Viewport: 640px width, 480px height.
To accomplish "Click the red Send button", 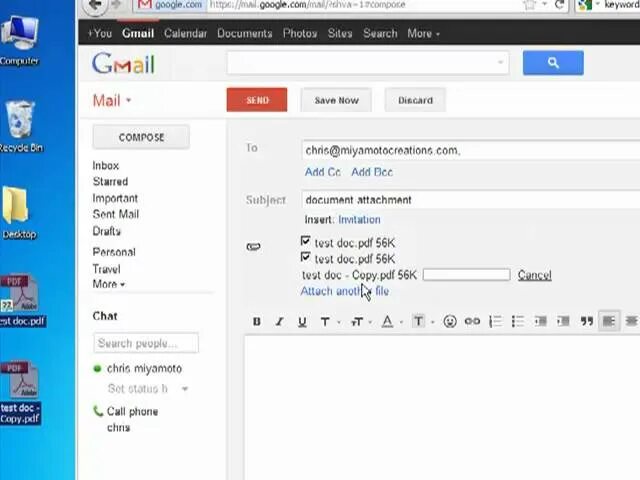I will click(x=257, y=100).
